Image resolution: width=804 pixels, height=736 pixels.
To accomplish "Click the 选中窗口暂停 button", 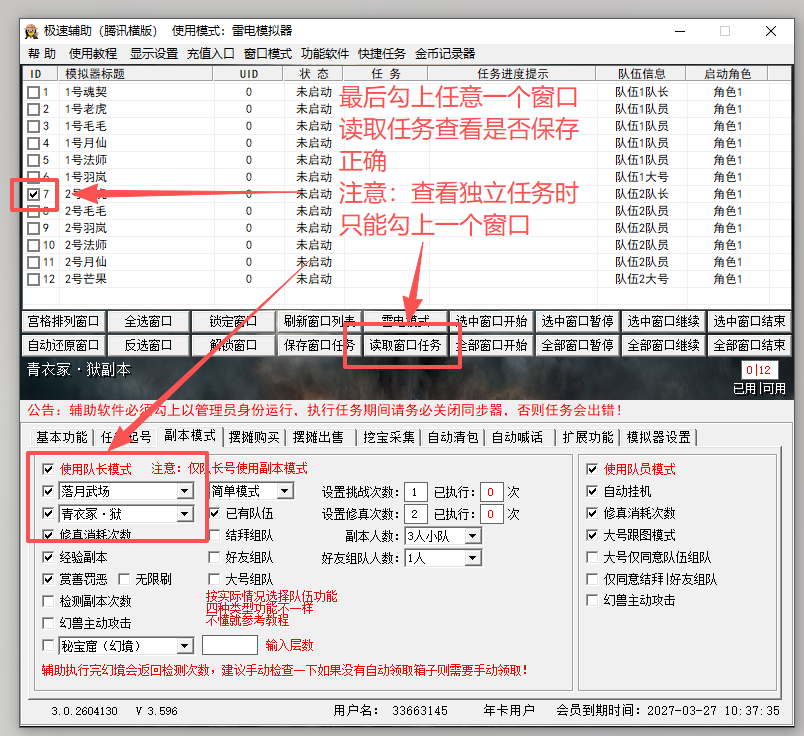I will tap(577, 322).
